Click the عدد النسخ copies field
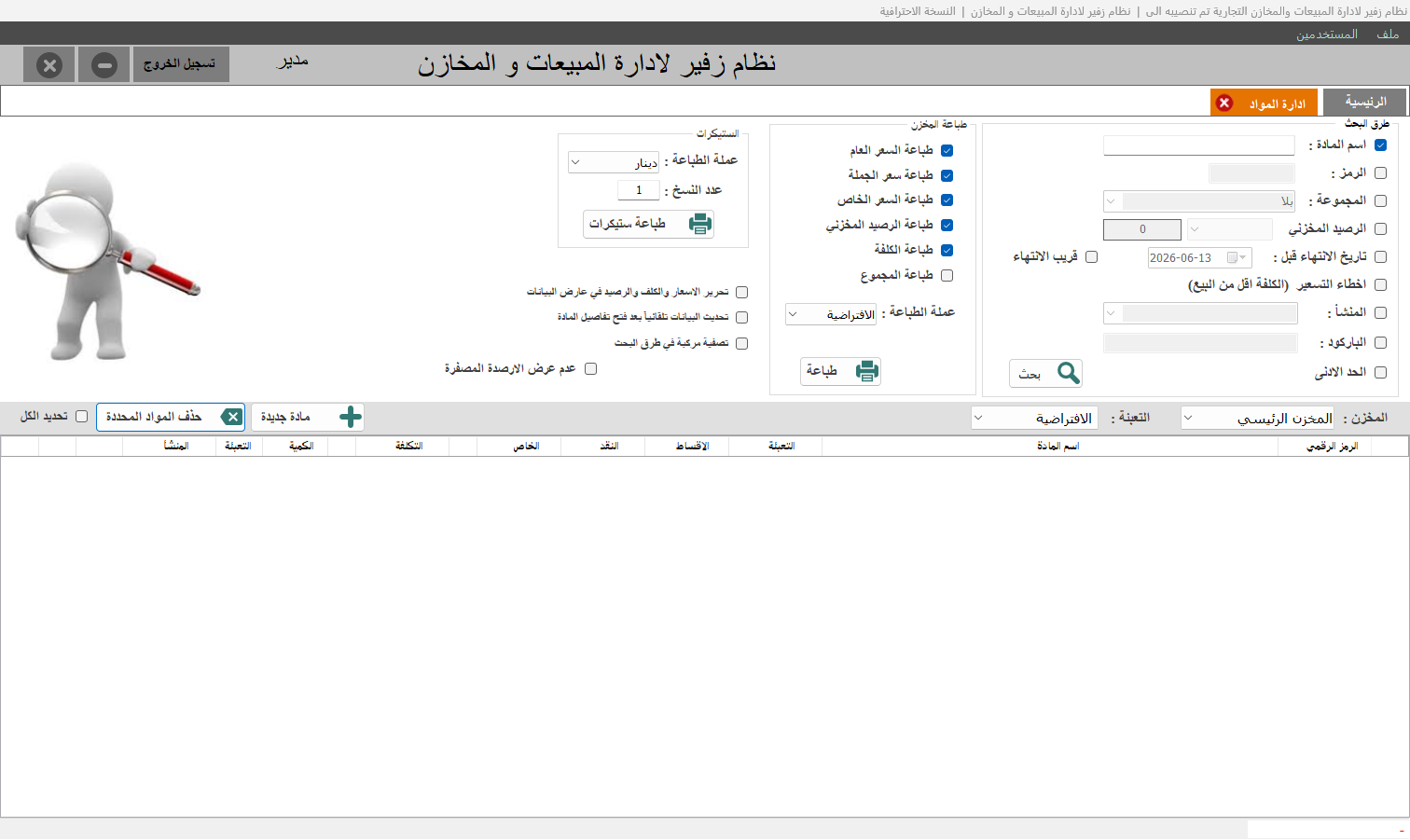Viewport: 1410px width, 840px height. (x=639, y=190)
